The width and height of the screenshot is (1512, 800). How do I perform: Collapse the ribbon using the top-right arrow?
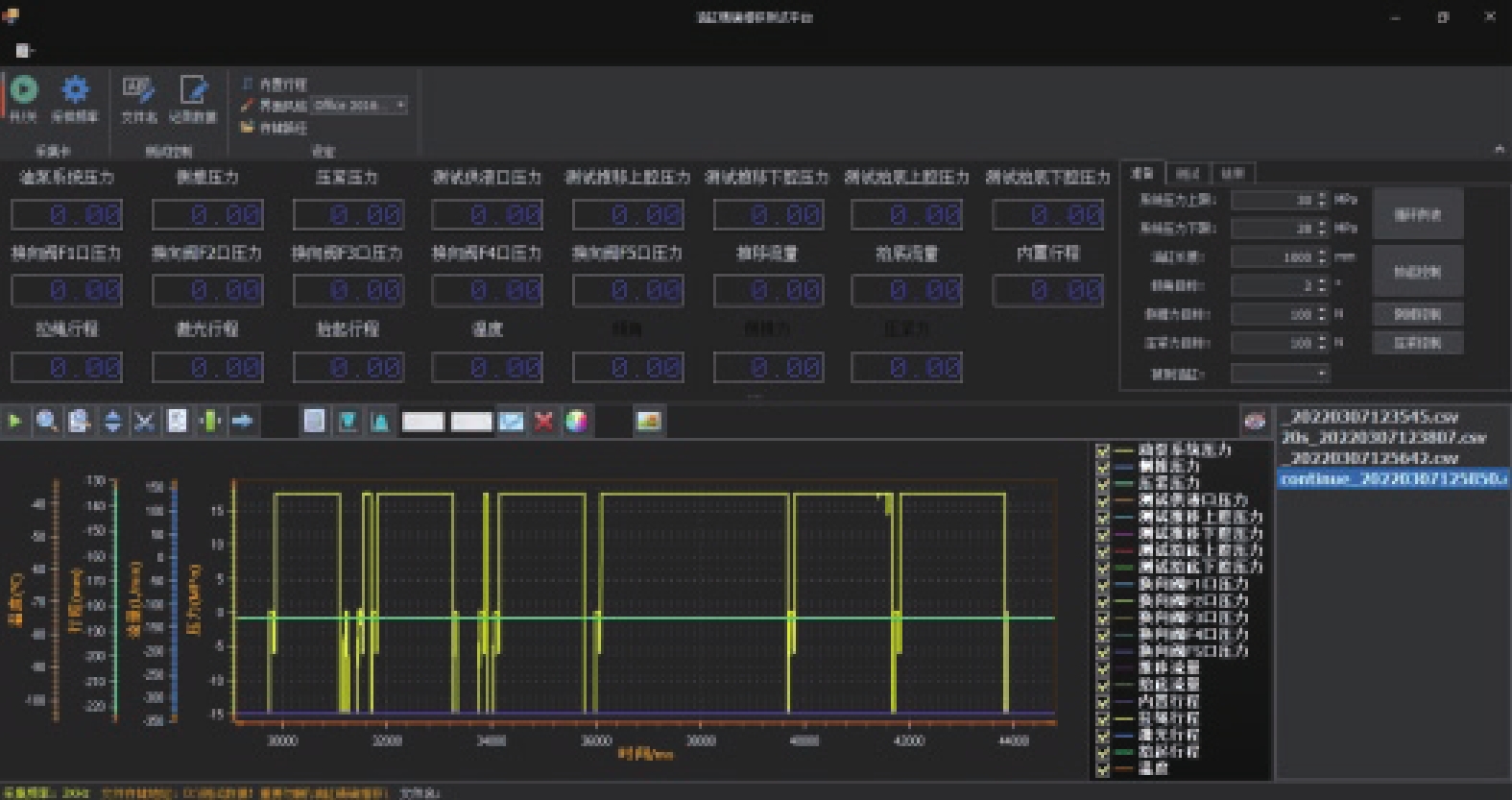[x=1499, y=149]
